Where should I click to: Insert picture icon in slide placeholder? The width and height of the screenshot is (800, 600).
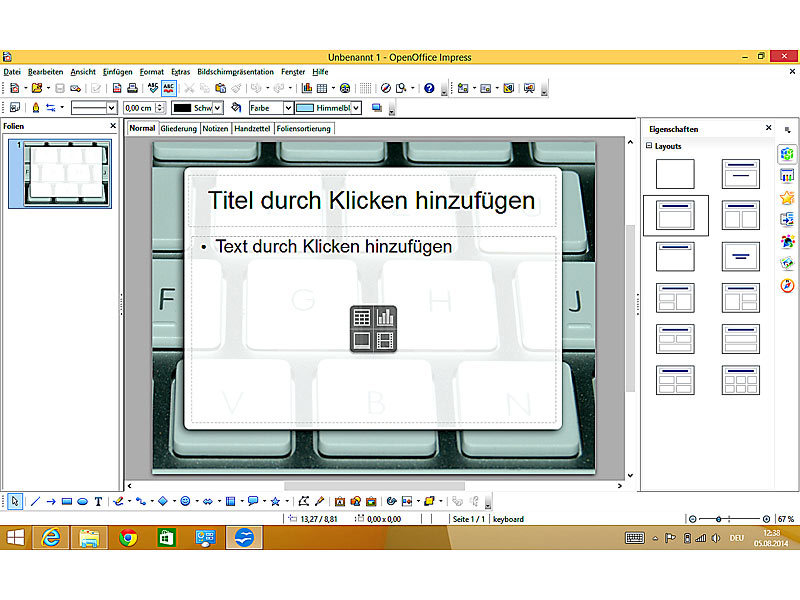click(x=362, y=340)
